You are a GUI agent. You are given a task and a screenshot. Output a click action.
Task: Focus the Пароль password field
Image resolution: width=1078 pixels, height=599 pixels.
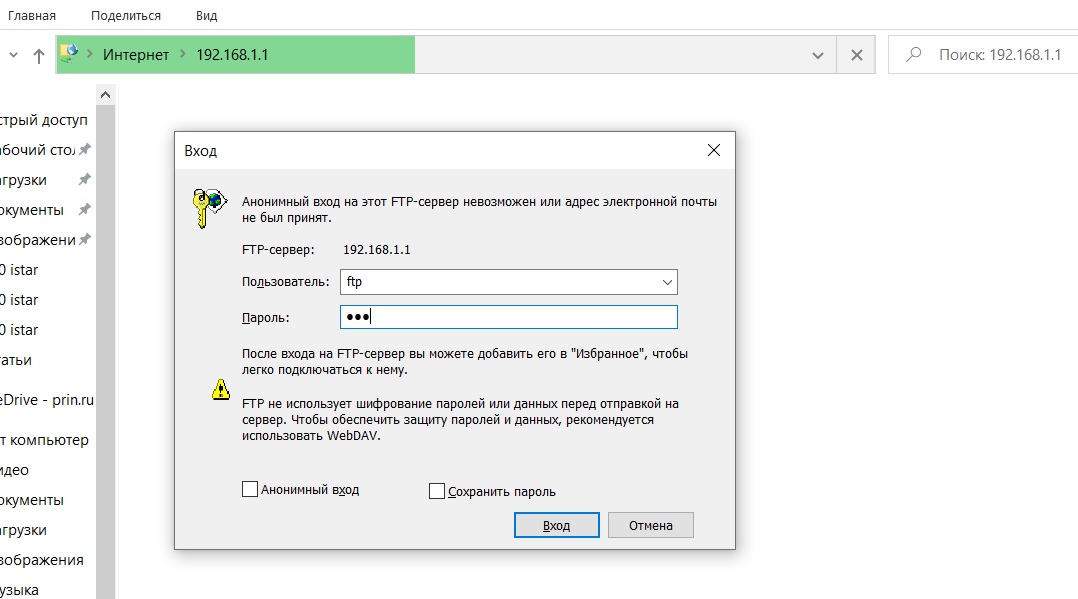tap(509, 317)
